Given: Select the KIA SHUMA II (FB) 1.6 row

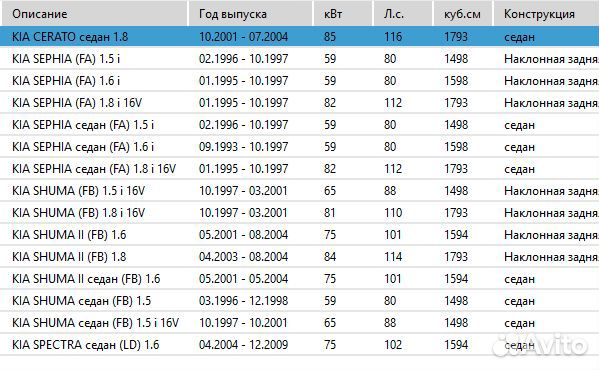Looking at the screenshot, I should (x=300, y=235).
